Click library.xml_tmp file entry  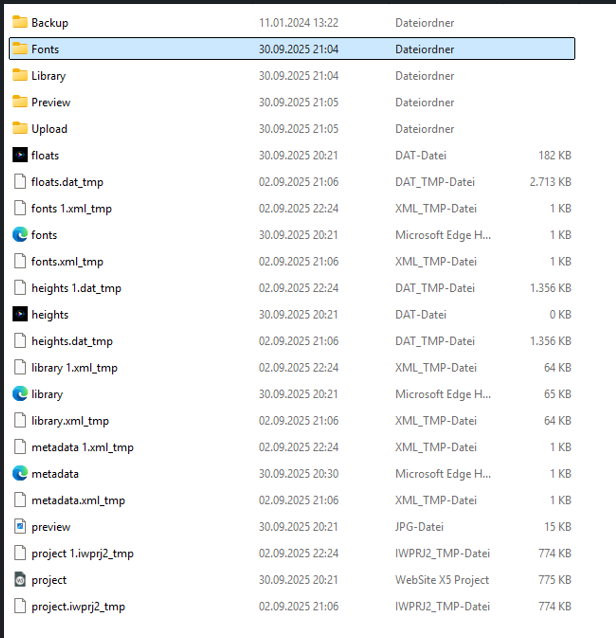pyautogui.click(x=70, y=421)
